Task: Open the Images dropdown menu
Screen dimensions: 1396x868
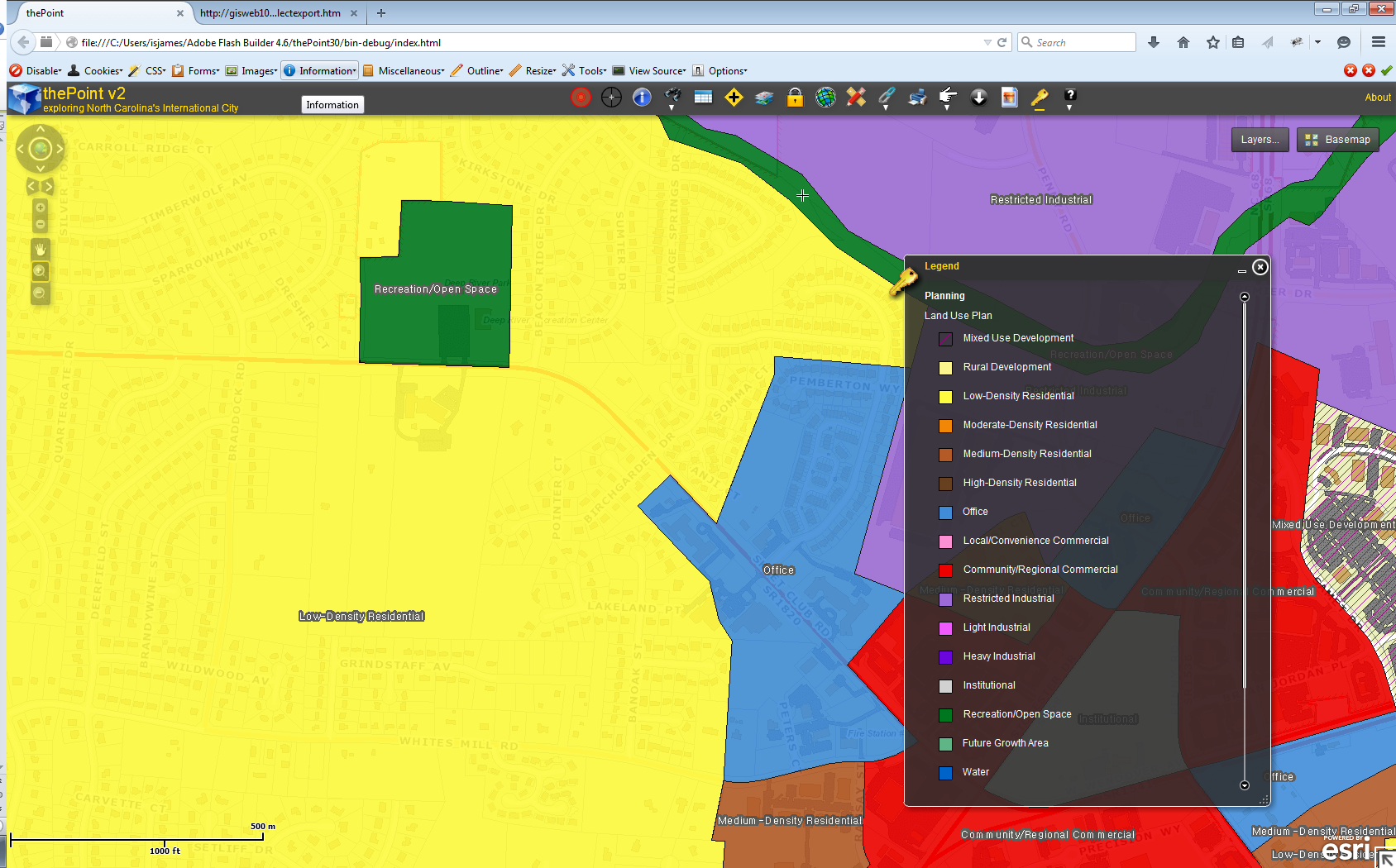Action: (x=251, y=71)
